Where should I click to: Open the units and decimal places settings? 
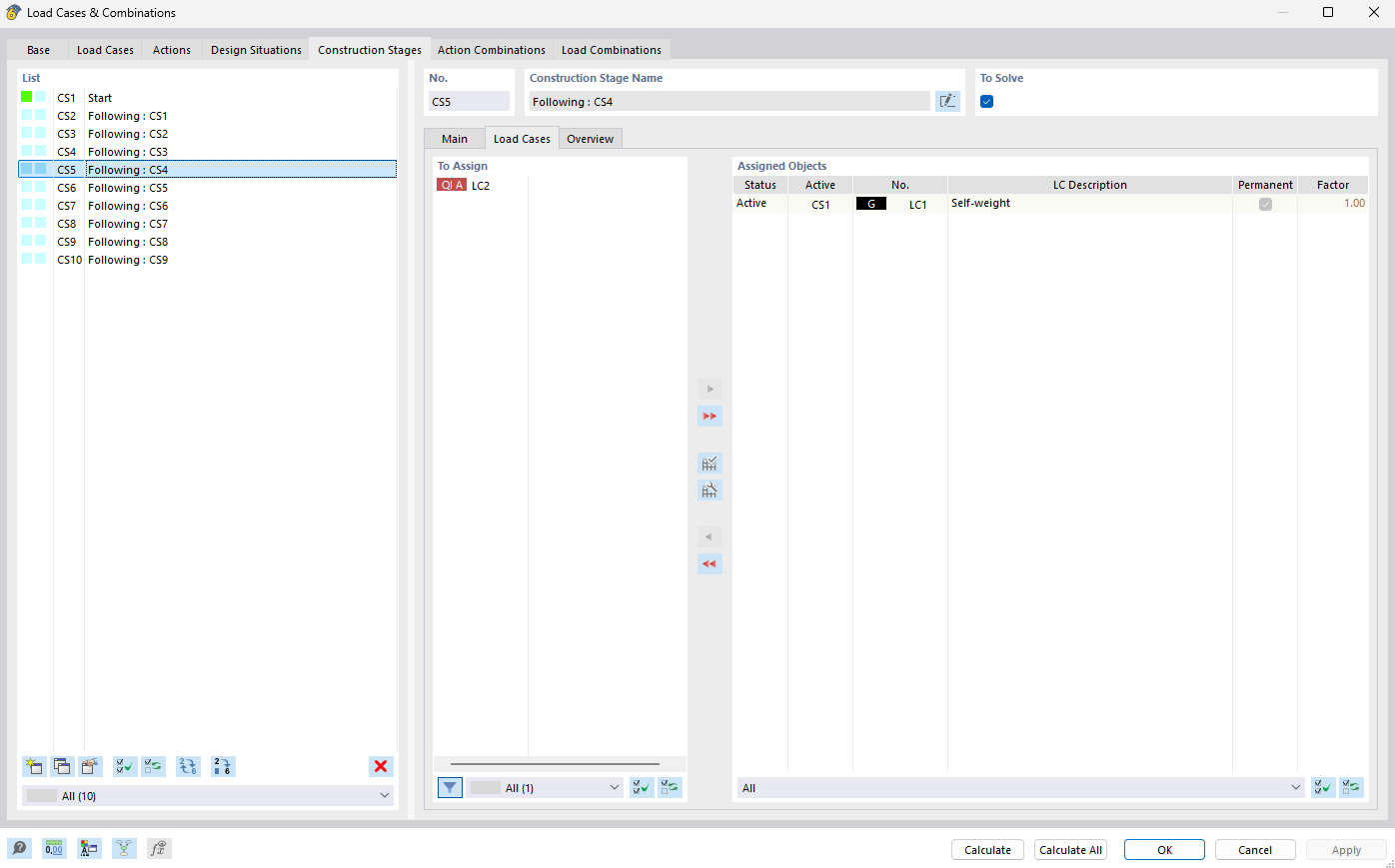[54, 848]
